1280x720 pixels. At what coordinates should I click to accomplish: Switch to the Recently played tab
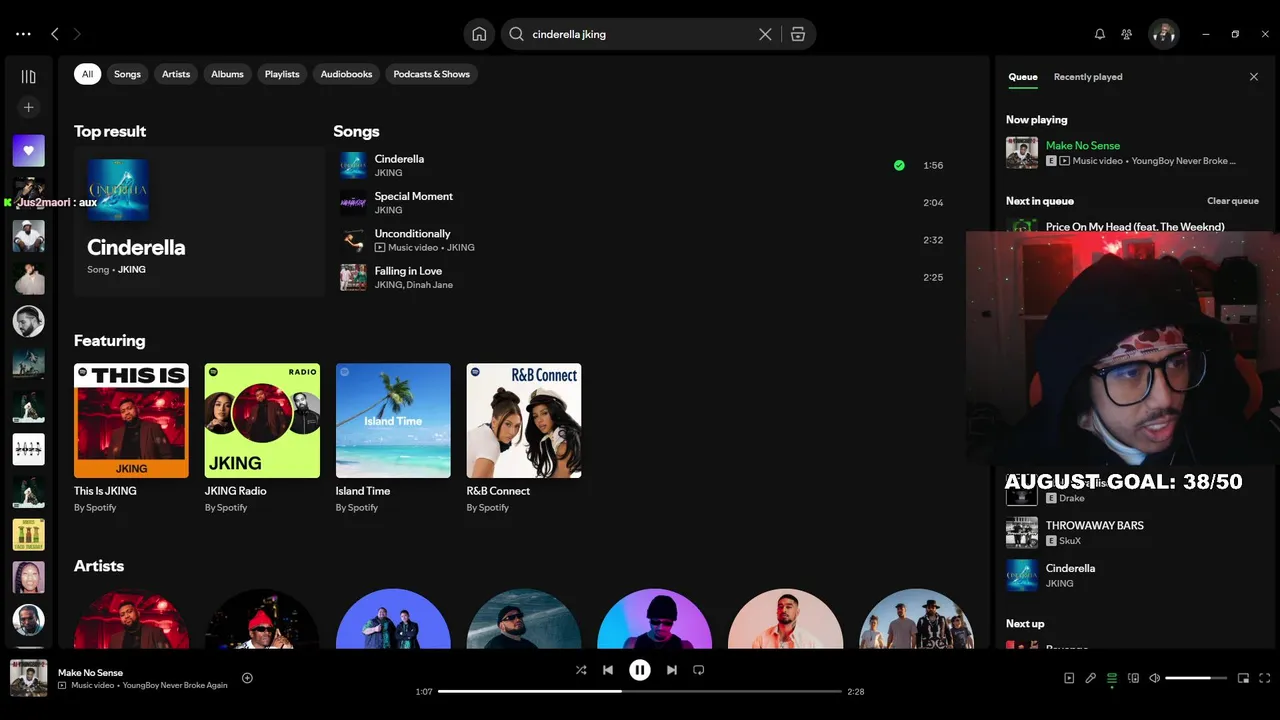pyautogui.click(x=1088, y=77)
